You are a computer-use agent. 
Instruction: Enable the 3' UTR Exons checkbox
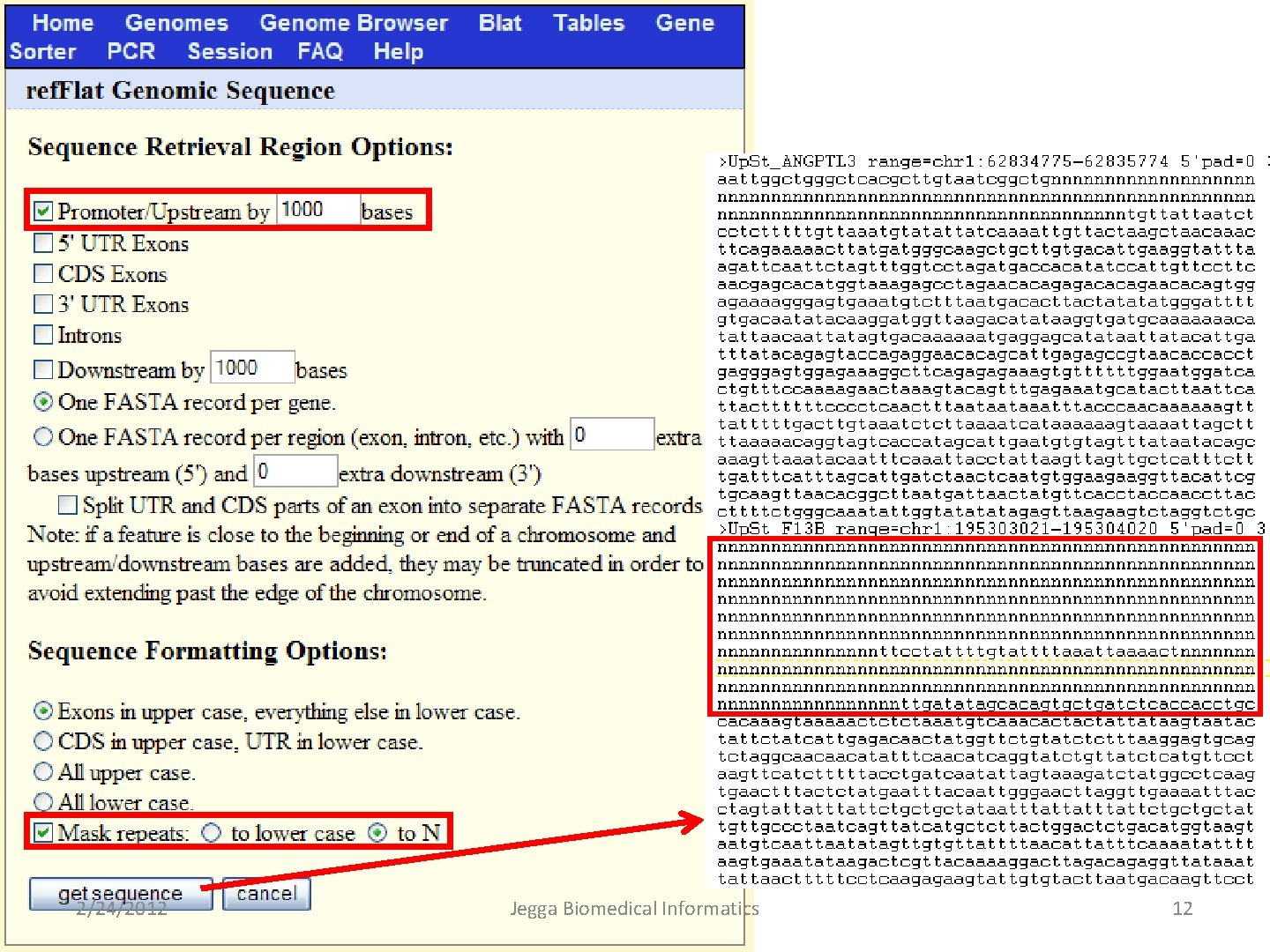tap(43, 304)
